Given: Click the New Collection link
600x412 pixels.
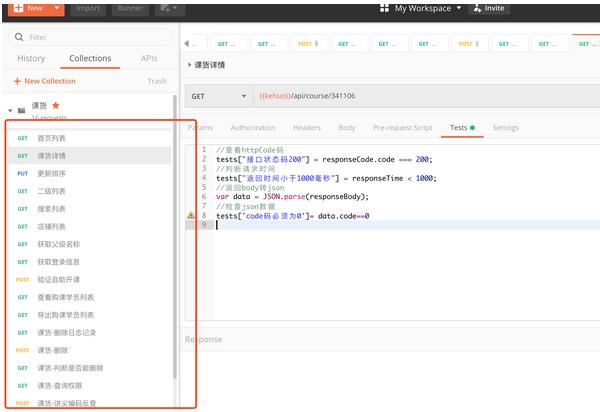Looking at the screenshot, I should (44, 81).
